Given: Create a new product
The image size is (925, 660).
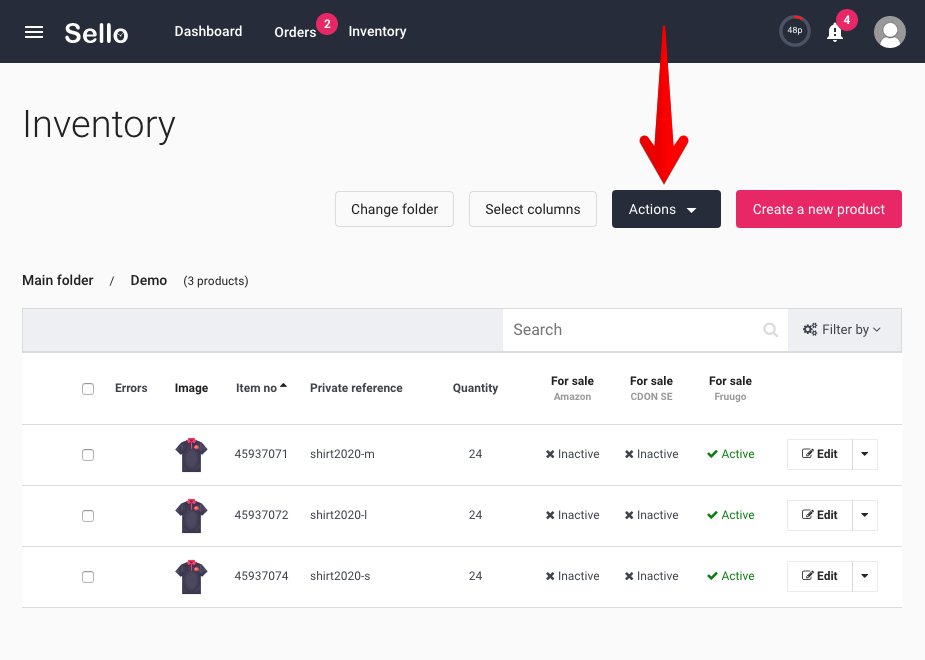Looking at the screenshot, I should (819, 209).
